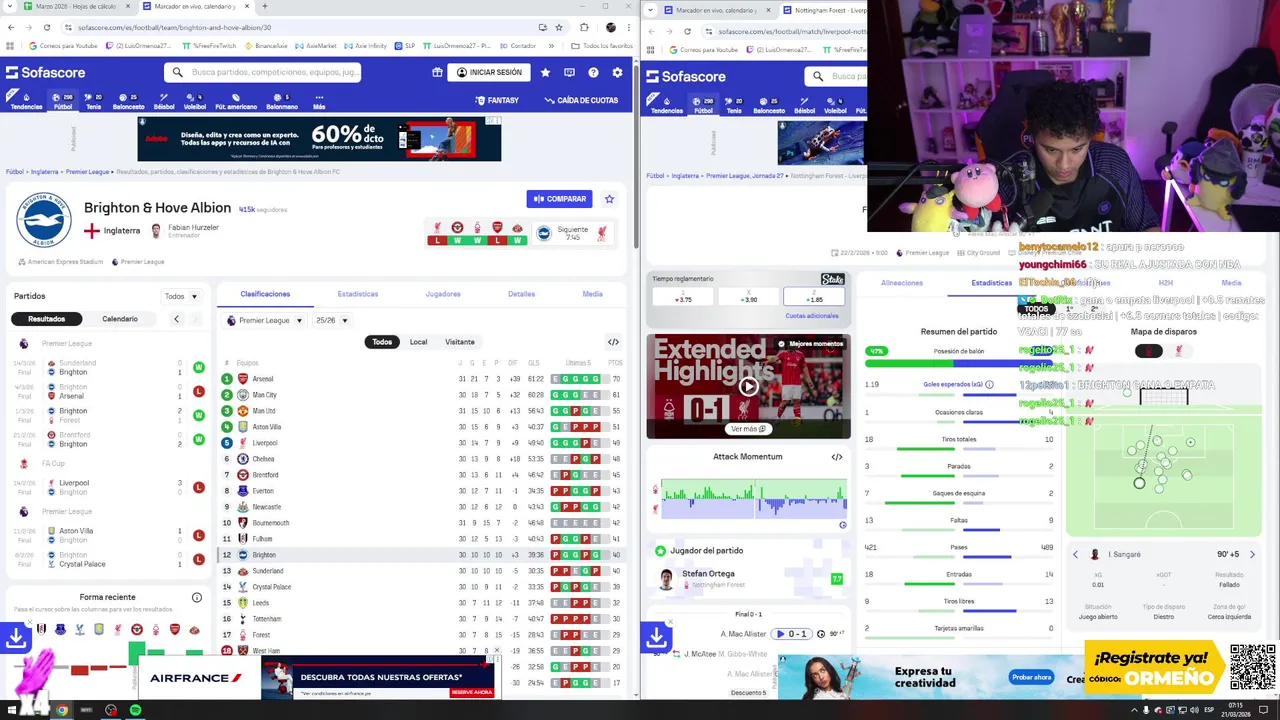Open Premier League competition dropdown
Screen dimensions: 1280x720
click(264, 320)
